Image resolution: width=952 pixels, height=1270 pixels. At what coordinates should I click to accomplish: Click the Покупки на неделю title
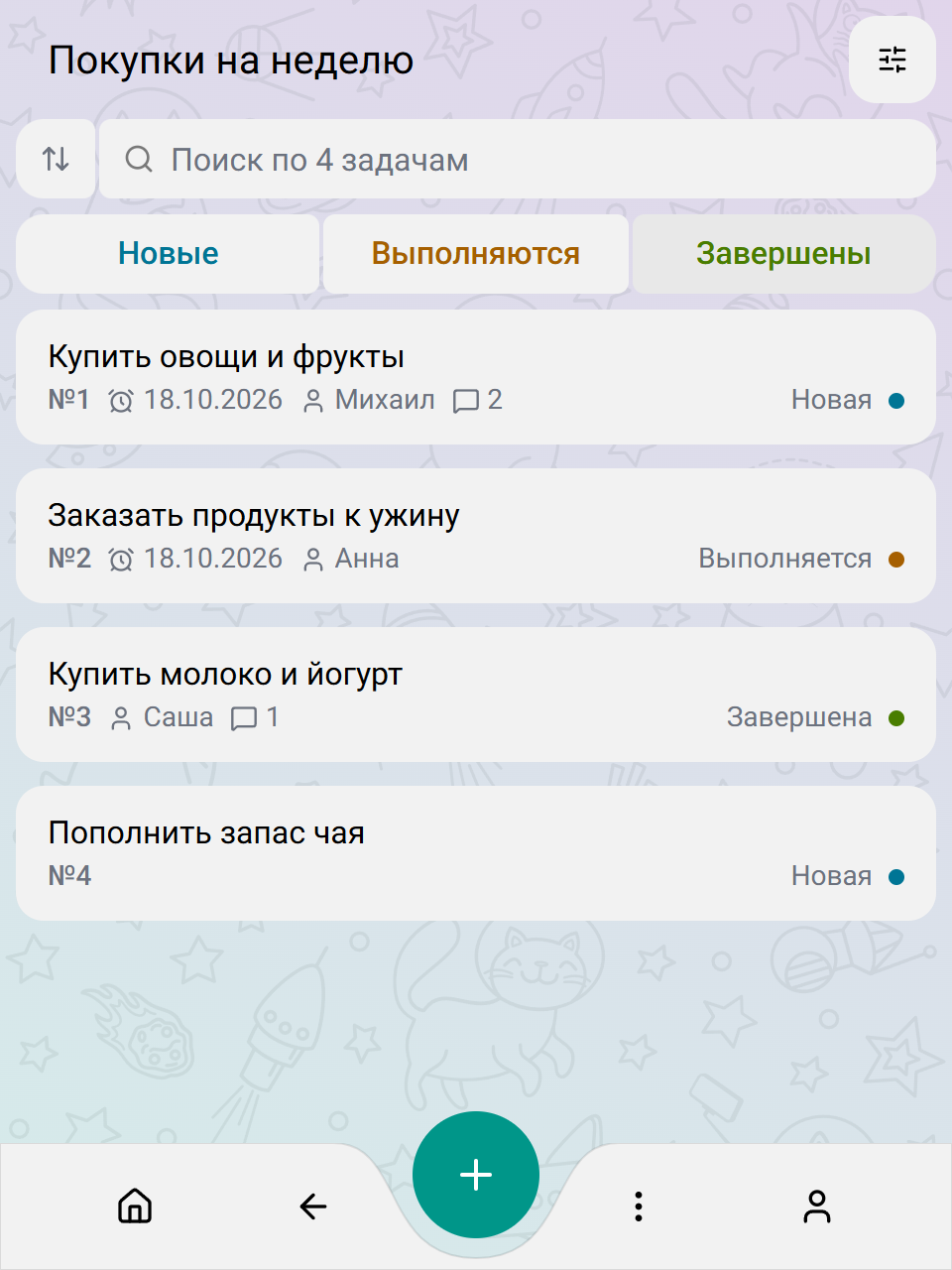click(231, 61)
